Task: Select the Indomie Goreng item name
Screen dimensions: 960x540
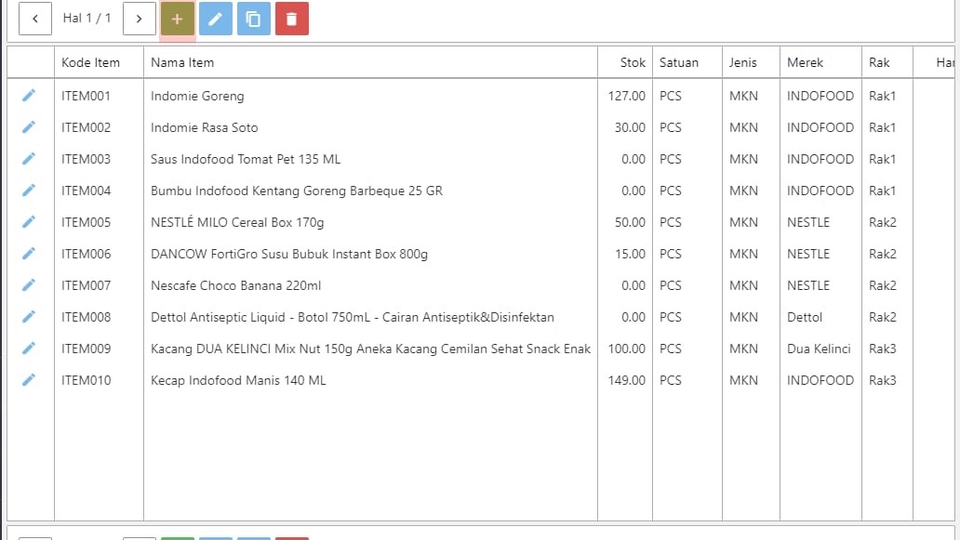Action: pos(197,96)
